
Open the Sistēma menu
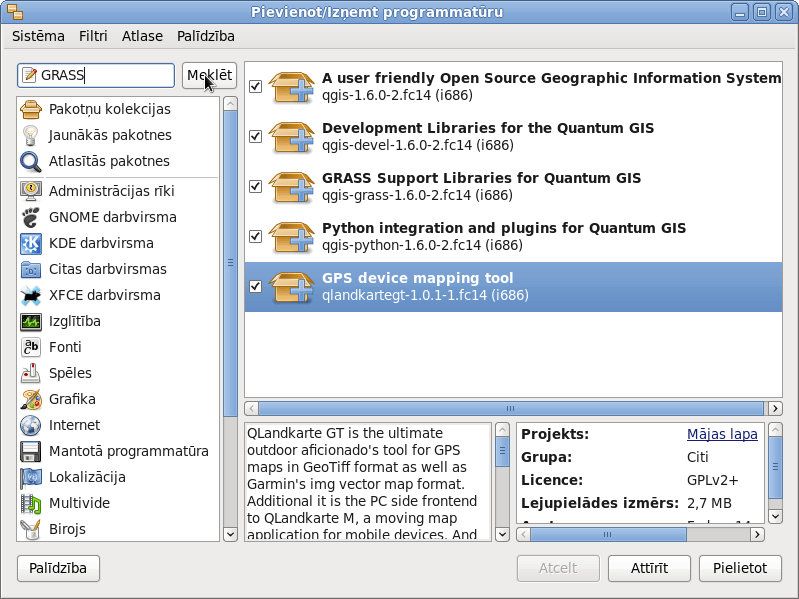(38, 36)
